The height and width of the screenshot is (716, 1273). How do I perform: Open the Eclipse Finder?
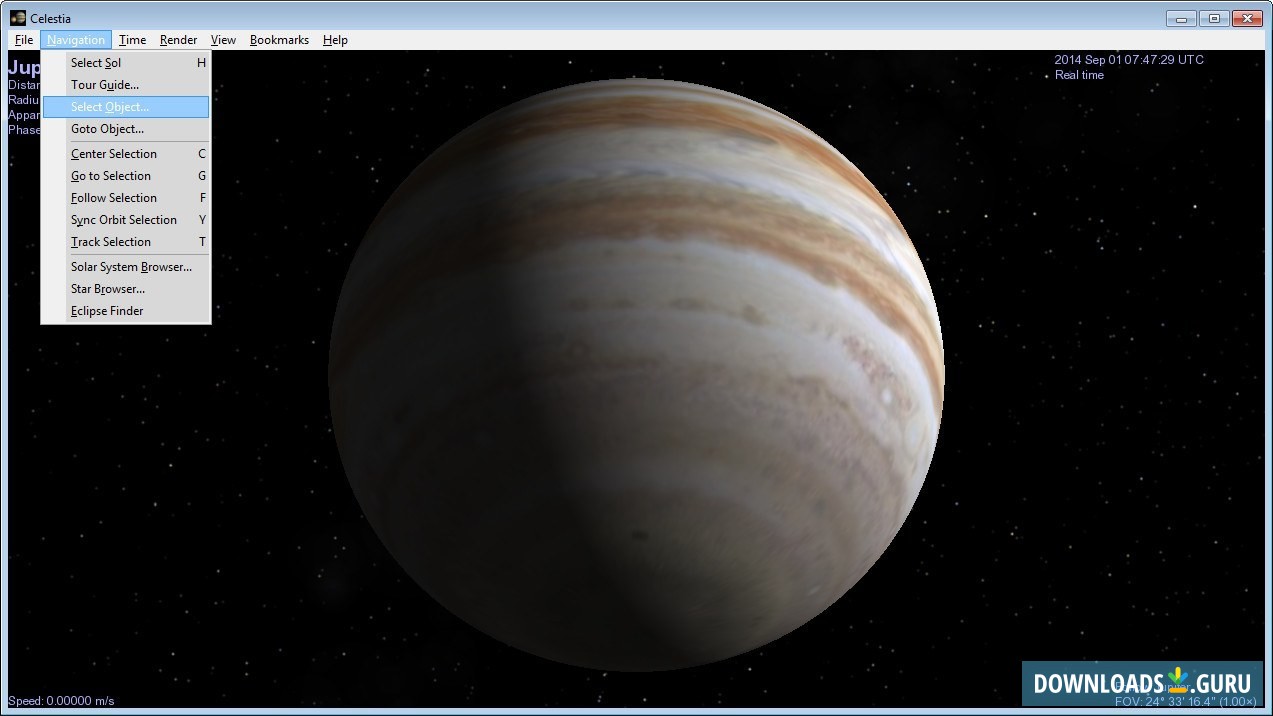126,311
